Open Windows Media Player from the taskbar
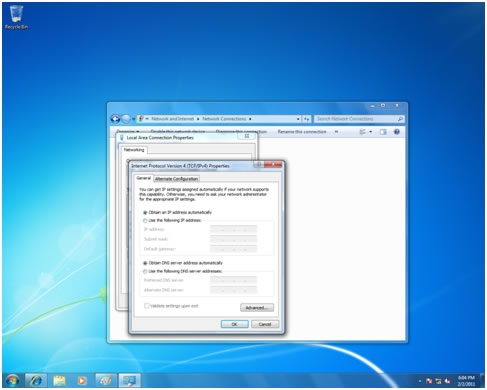Viewport: 487px width, 390px height. click(82, 380)
